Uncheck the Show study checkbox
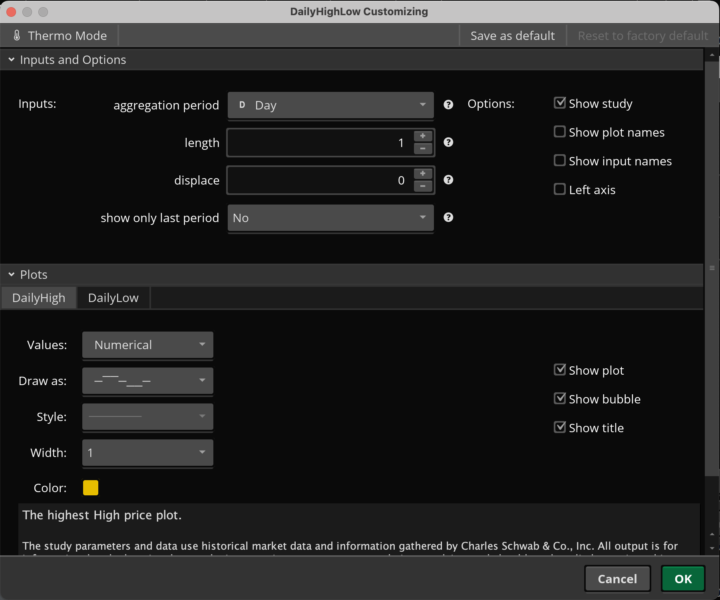This screenshot has width=720, height=600. click(560, 103)
